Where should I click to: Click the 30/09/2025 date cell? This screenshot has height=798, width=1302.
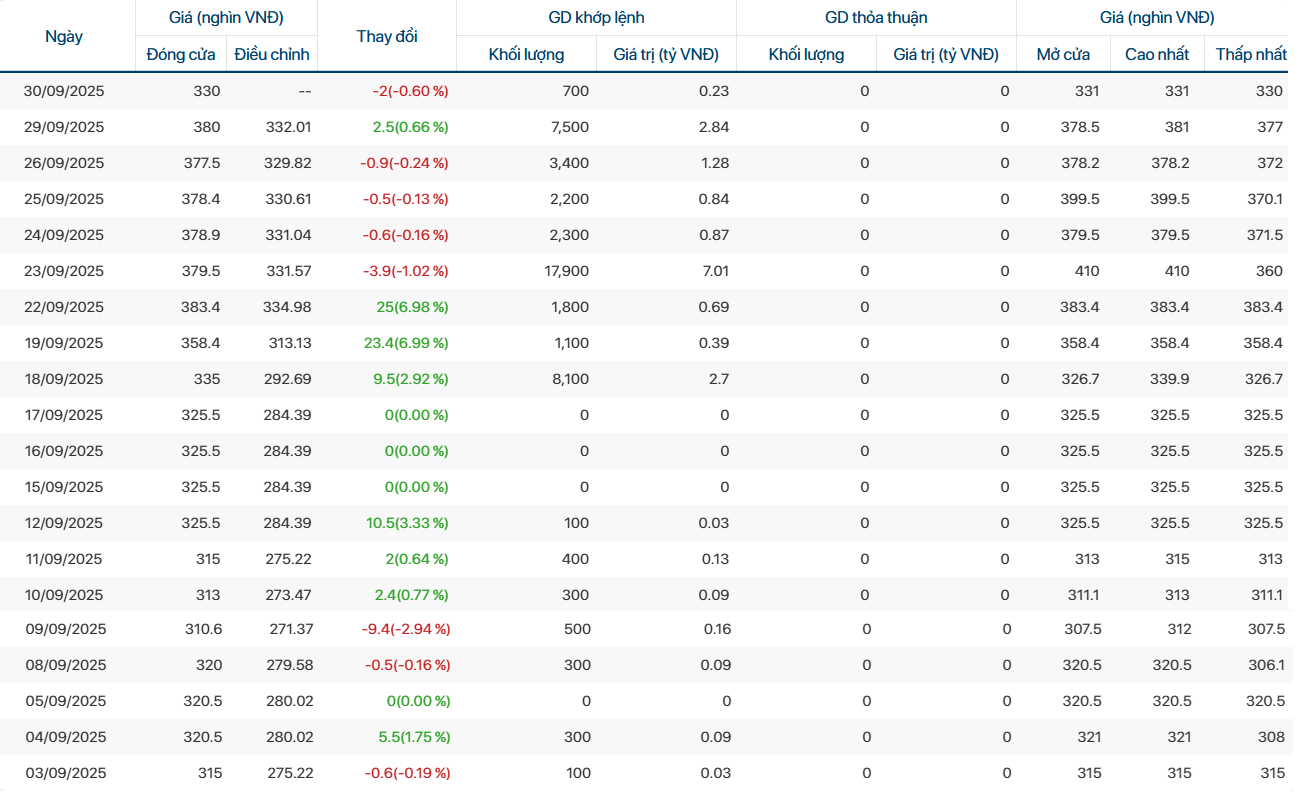pos(64,91)
